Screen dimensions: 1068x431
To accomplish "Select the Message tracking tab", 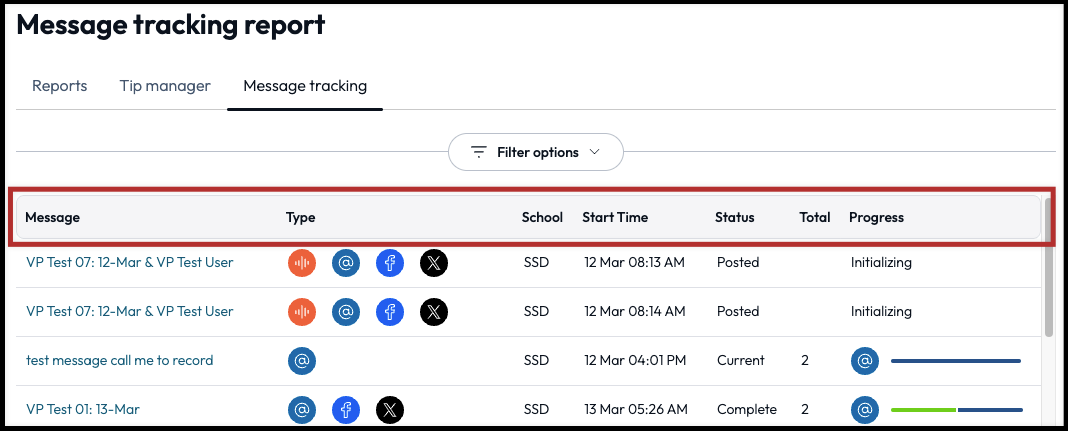I will pyautogui.click(x=305, y=86).
